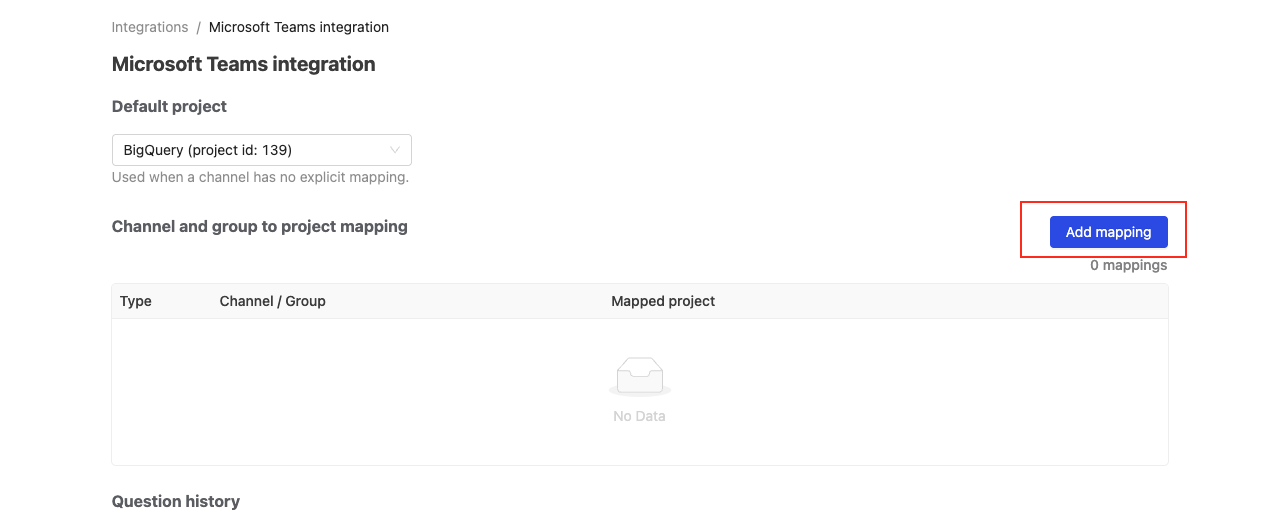Click the empty inbox No Data icon
The image size is (1267, 518).
640,377
